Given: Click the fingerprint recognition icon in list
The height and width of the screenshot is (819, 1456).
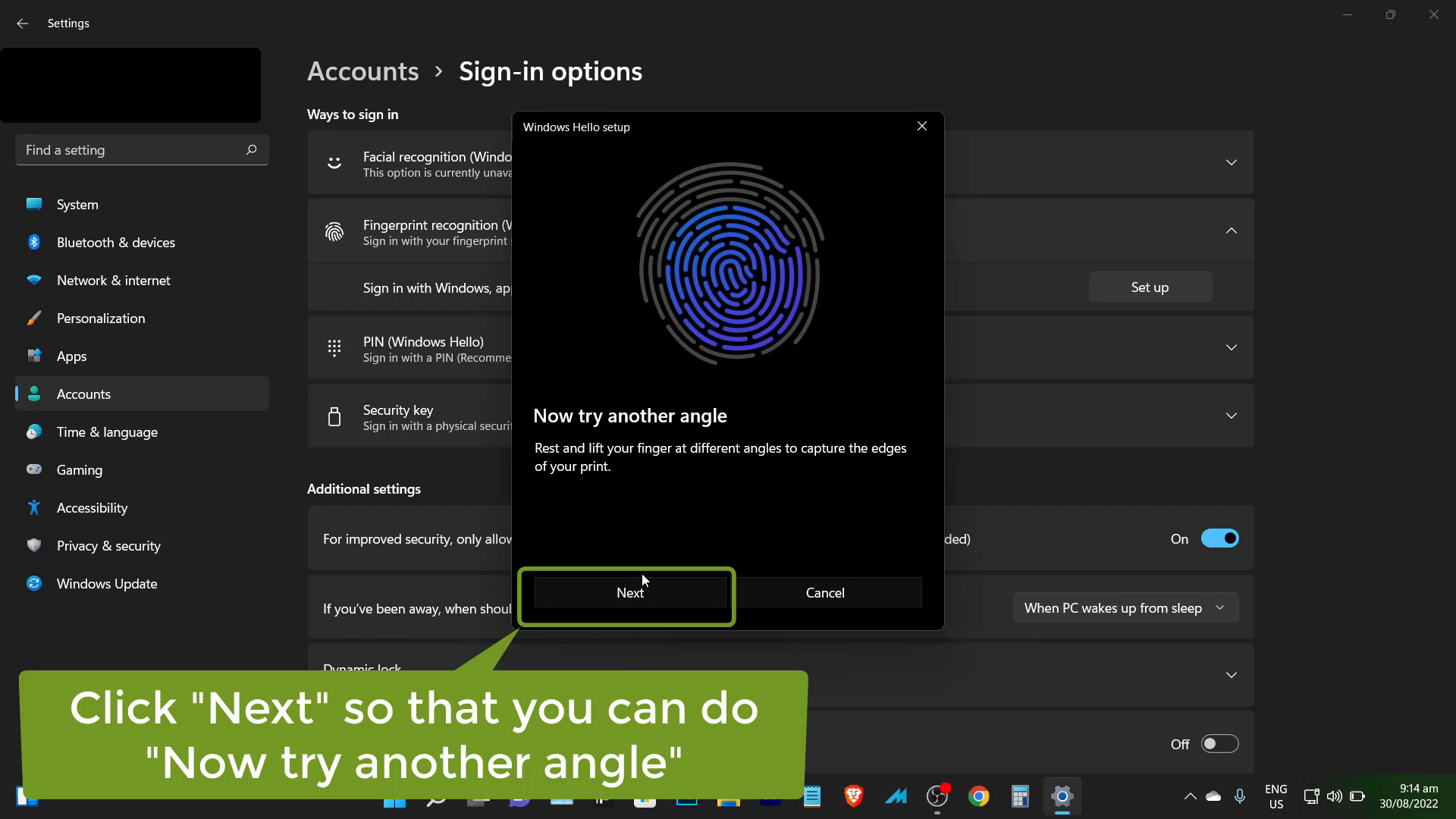Looking at the screenshot, I should pyautogui.click(x=334, y=231).
